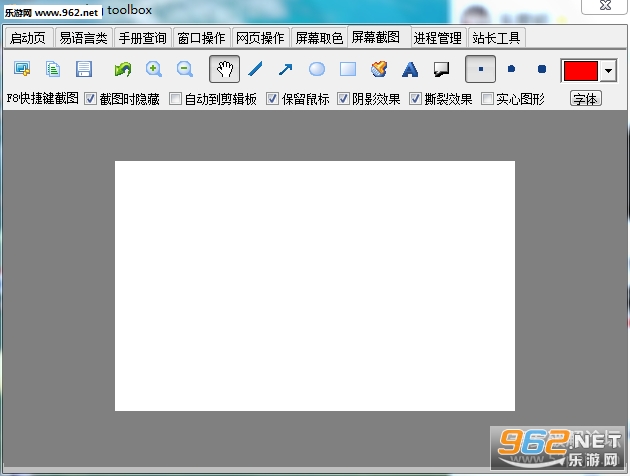The height and width of the screenshot is (476, 630).
Task: Switch to 易语言类 tab
Action: coord(83,38)
